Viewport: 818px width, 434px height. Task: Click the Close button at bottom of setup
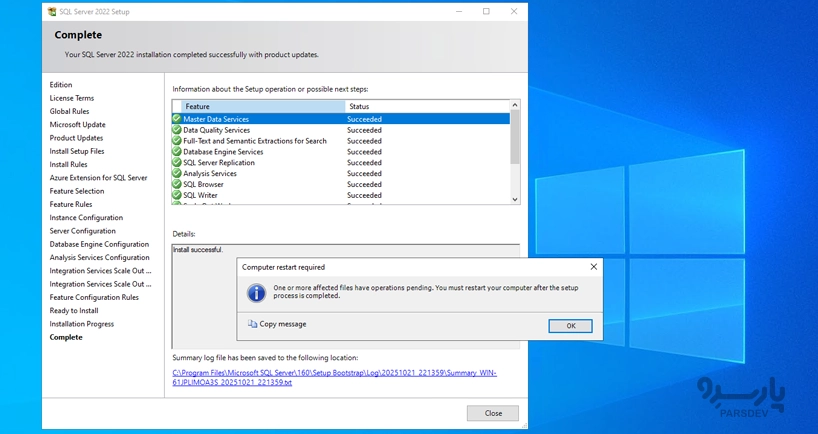point(492,413)
